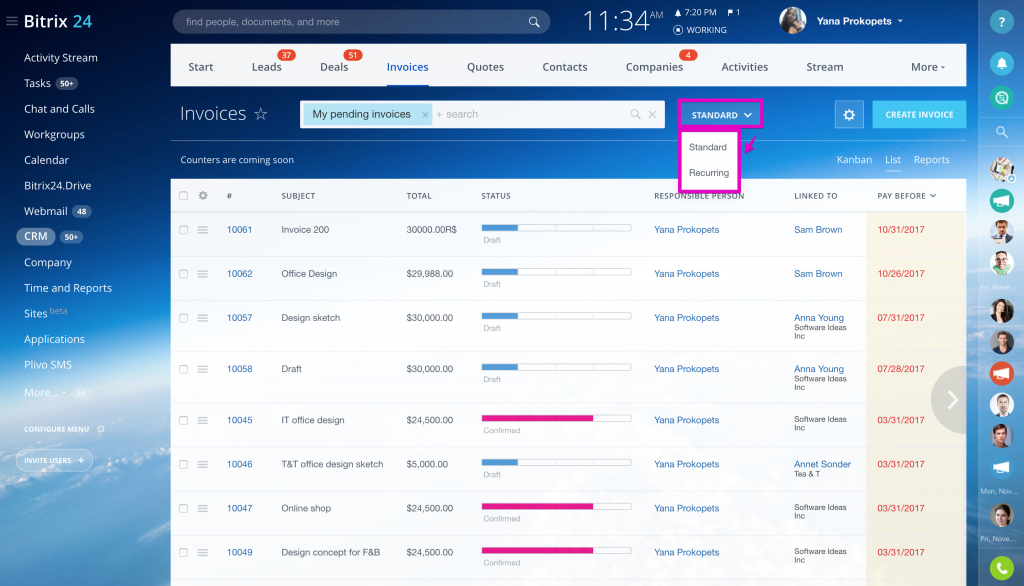This screenshot has width=1024, height=586.
Task: Go to the Companies tab
Action: click(x=654, y=67)
